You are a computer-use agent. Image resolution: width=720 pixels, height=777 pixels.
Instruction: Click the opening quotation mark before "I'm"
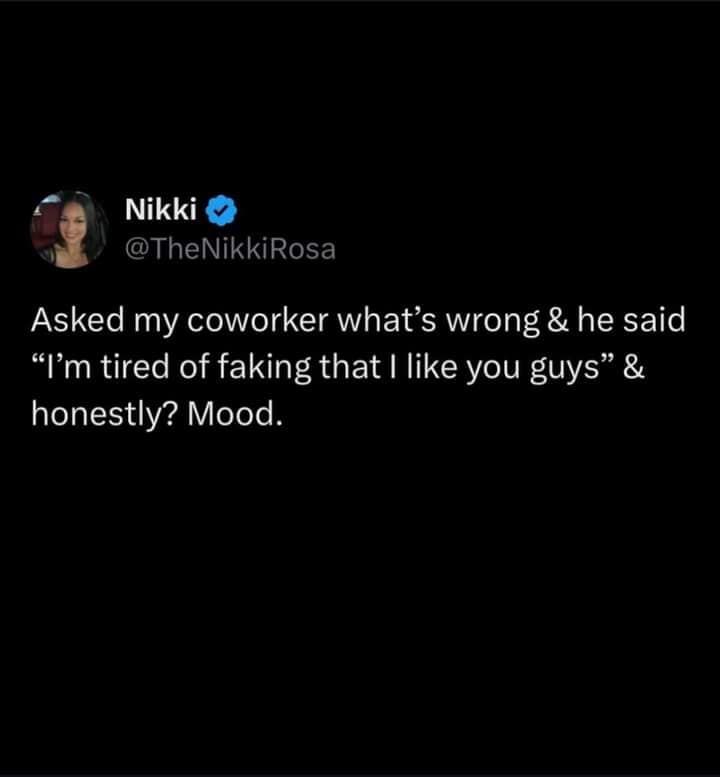coord(39,360)
